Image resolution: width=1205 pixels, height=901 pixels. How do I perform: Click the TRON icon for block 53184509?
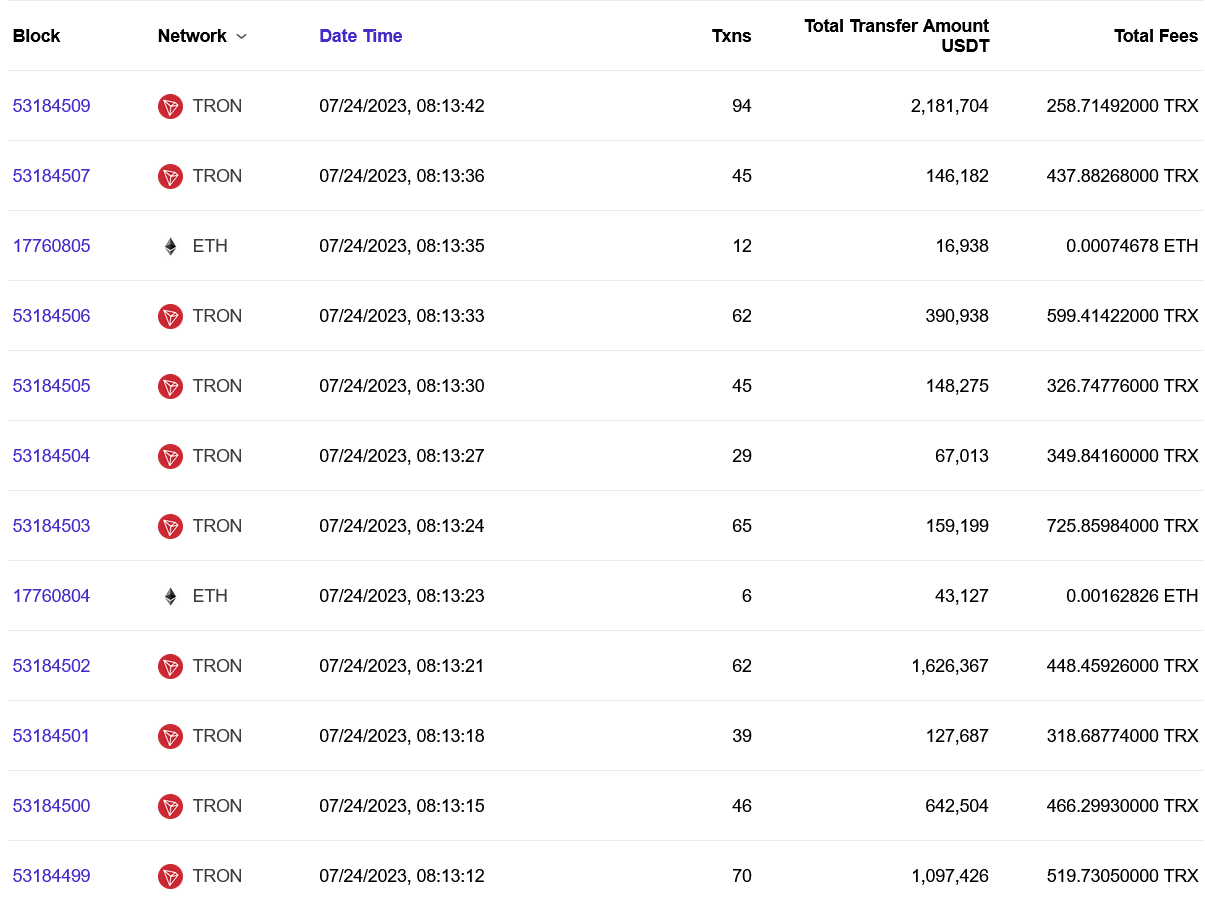[x=170, y=106]
